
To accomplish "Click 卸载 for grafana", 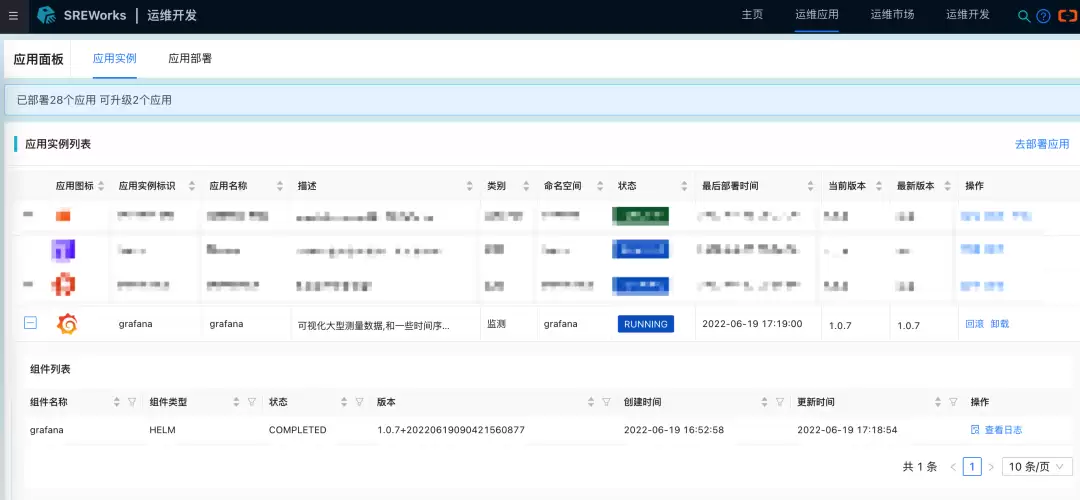I will (999, 324).
